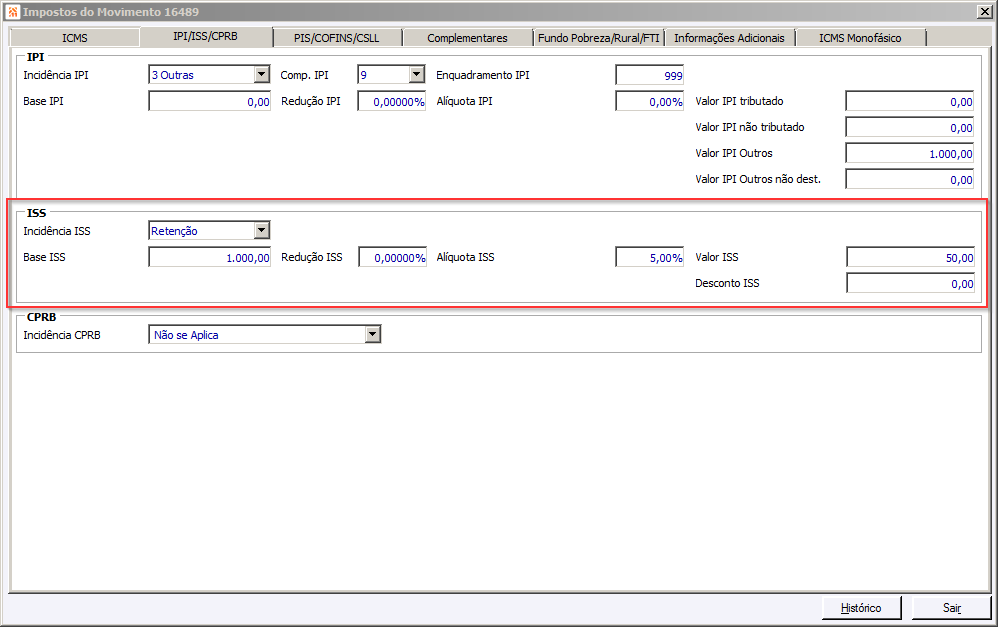Expand the Comp. IPI dropdown arrow

click(x=416, y=74)
